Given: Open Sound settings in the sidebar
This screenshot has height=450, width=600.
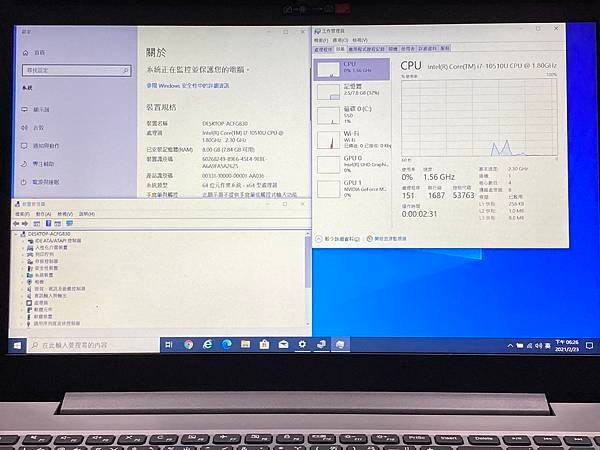Looking at the screenshot, I should [33, 127].
